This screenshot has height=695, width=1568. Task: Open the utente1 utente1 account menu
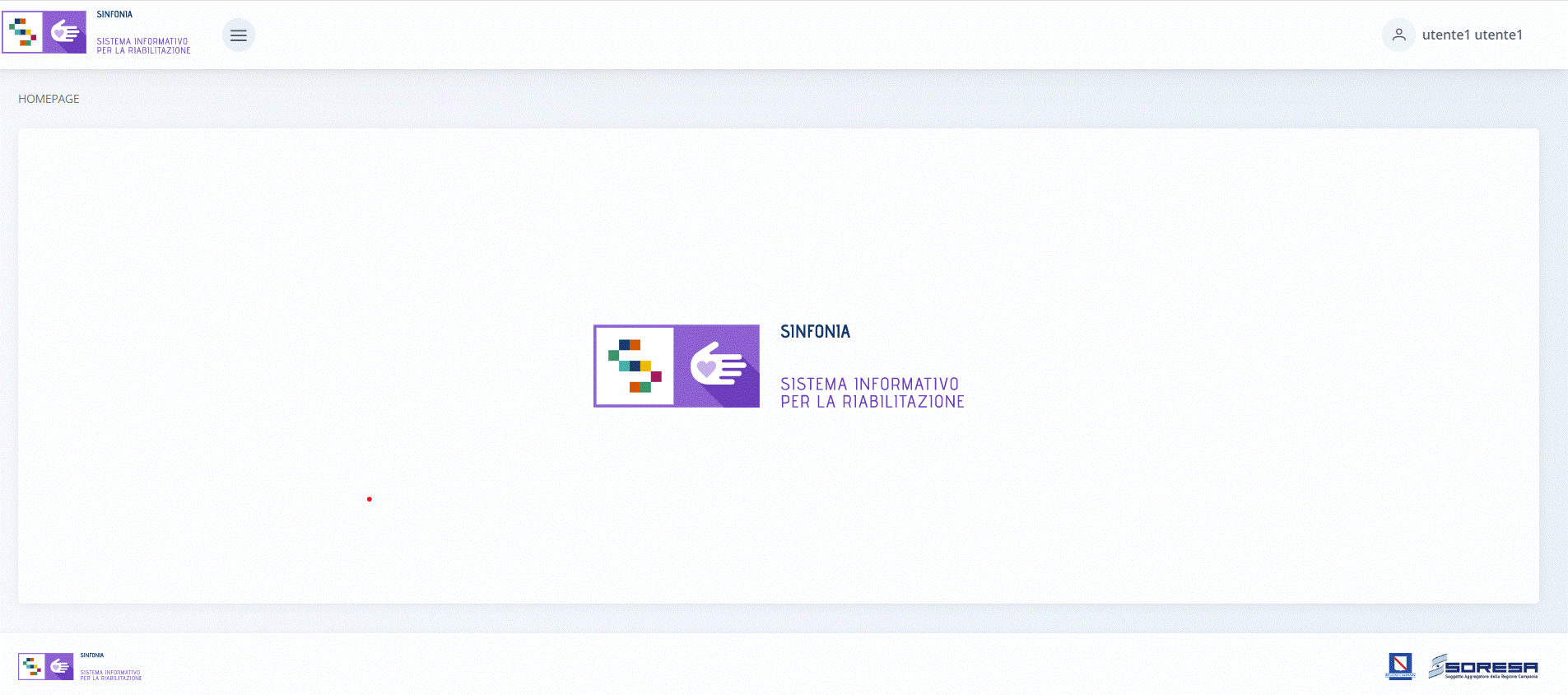[x=1472, y=35]
